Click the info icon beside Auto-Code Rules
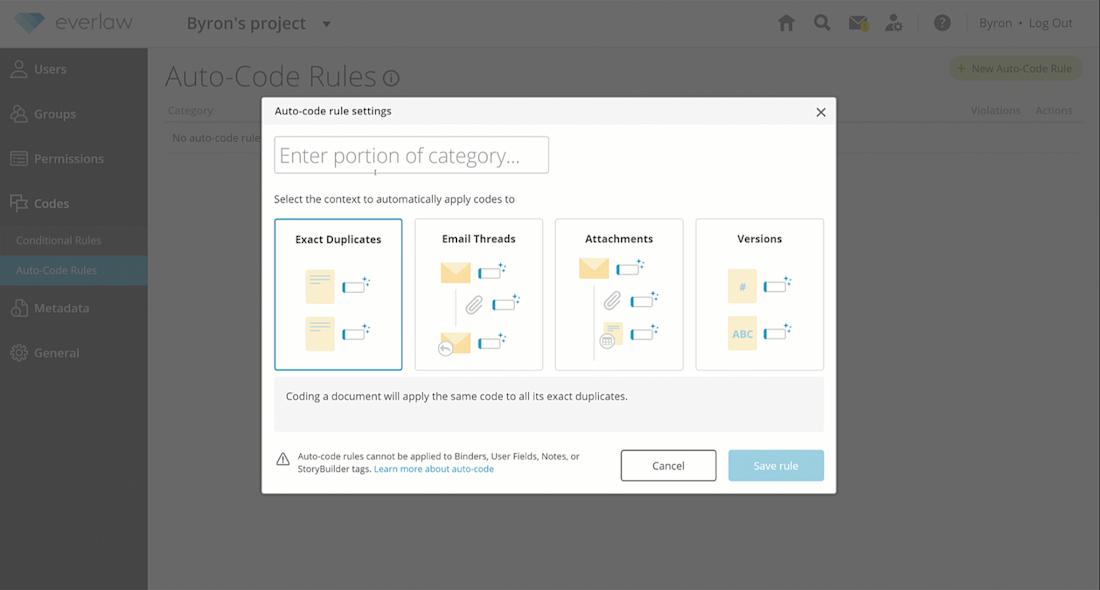 [391, 78]
